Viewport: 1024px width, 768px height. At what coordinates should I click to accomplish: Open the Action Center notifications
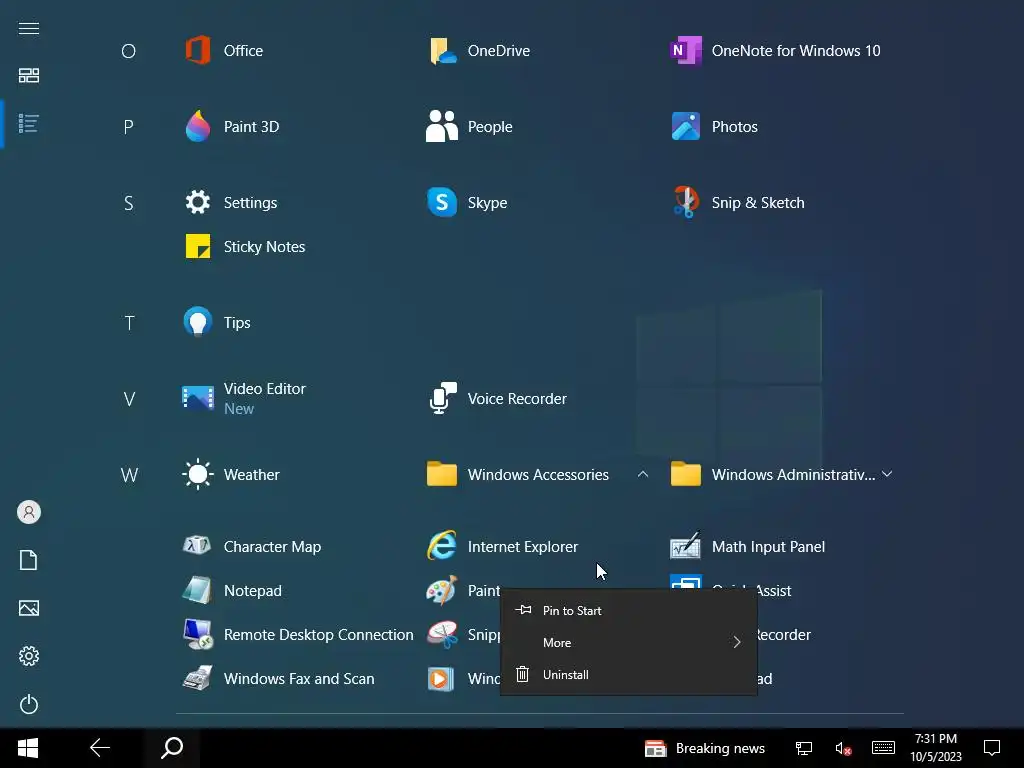[x=992, y=748]
